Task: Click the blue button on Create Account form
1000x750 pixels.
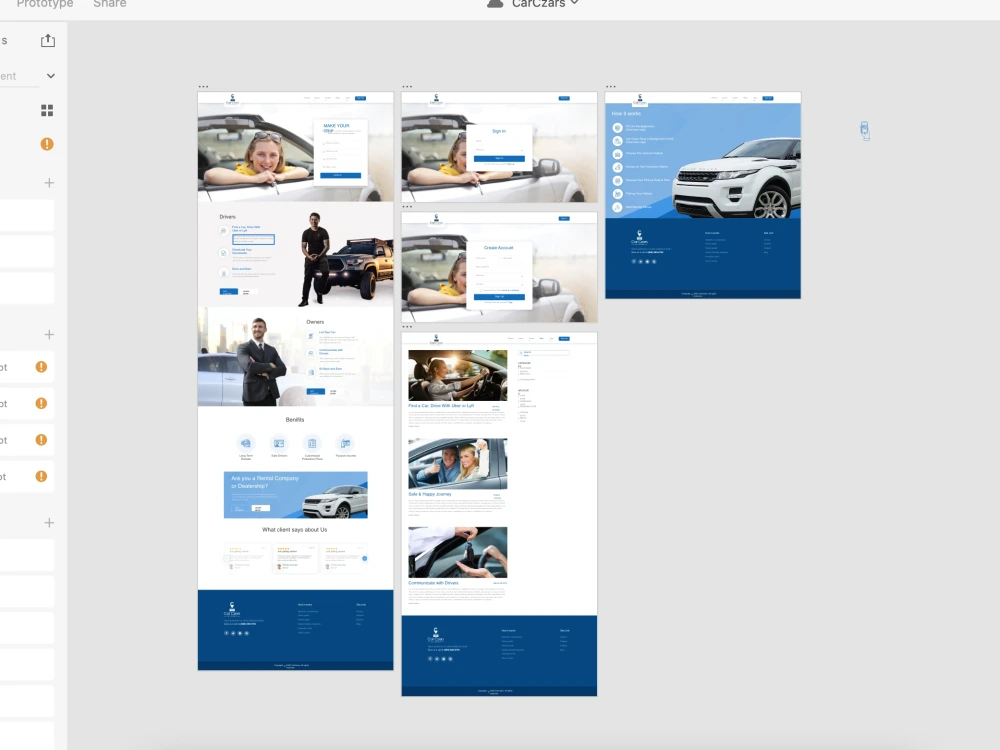Action: point(499,297)
